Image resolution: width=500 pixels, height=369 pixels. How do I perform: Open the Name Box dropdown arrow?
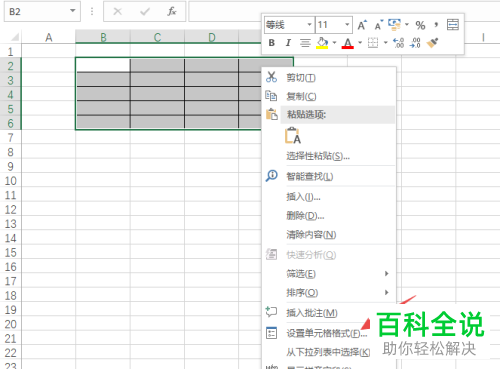pos(72,11)
